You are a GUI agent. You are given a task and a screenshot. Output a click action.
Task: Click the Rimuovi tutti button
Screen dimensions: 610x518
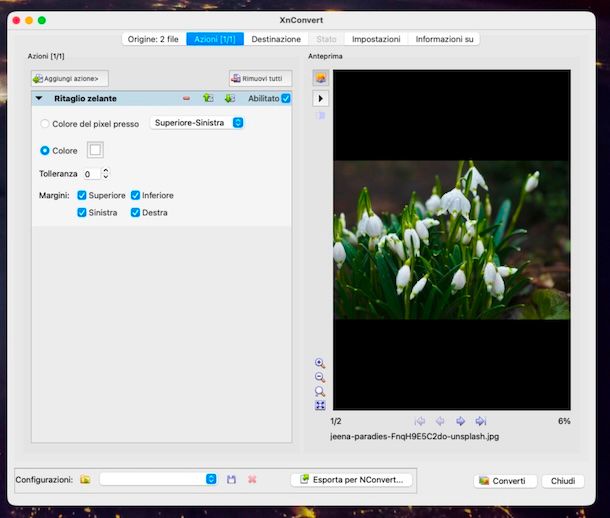260,79
